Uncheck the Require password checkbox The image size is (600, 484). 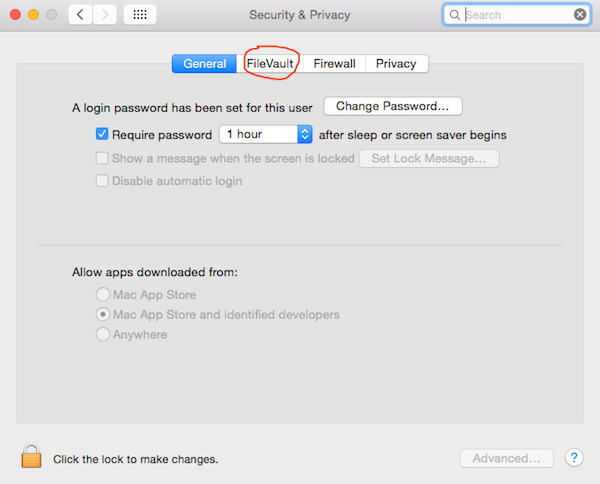pyautogui.click(x=102, y=134)
